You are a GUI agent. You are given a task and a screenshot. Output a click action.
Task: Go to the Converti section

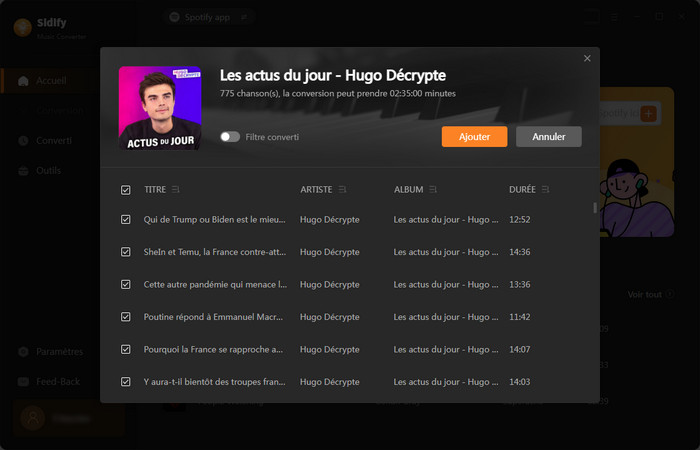52,140
